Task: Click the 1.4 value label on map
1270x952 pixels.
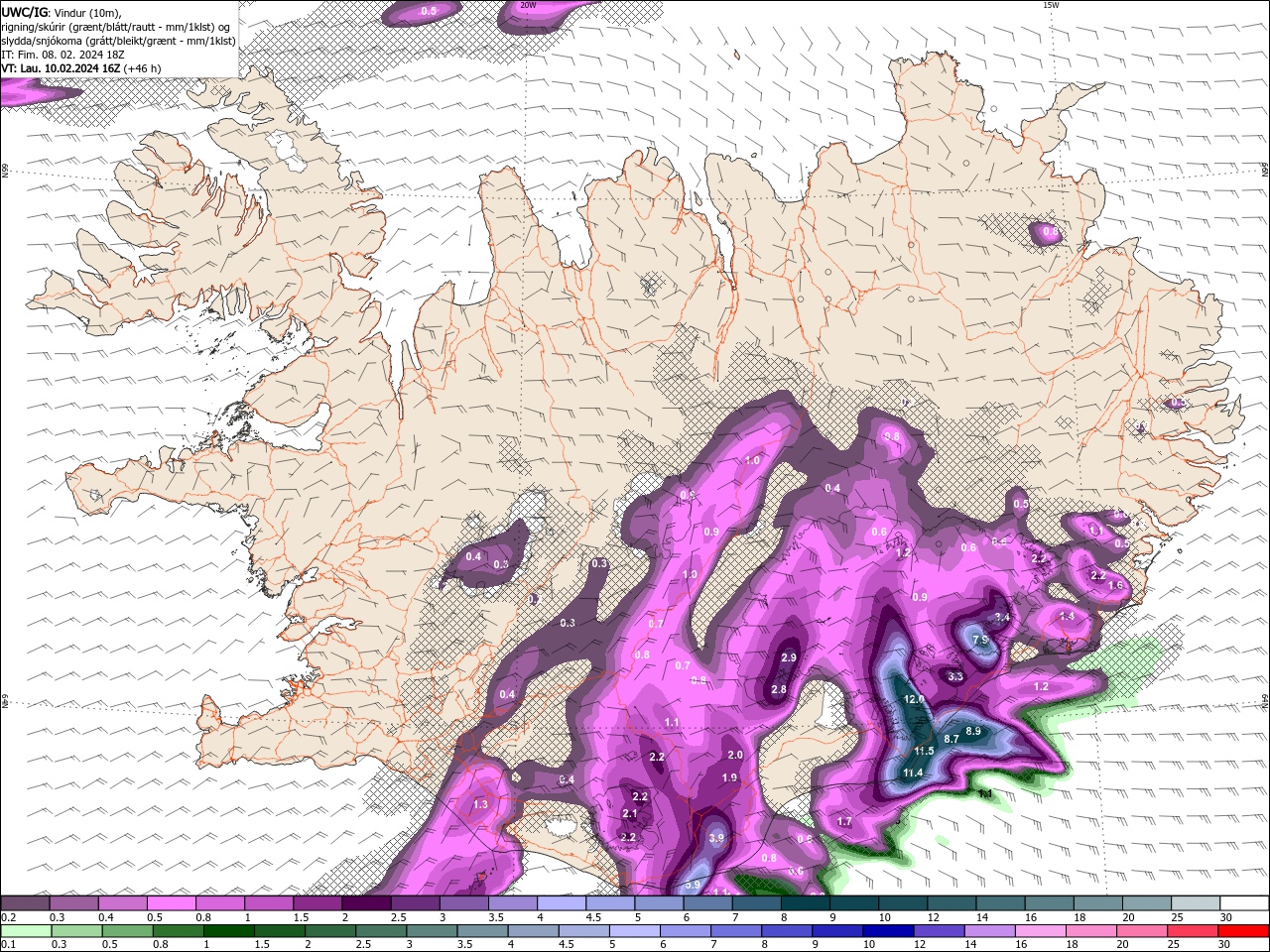Action: pos(1067,616)
